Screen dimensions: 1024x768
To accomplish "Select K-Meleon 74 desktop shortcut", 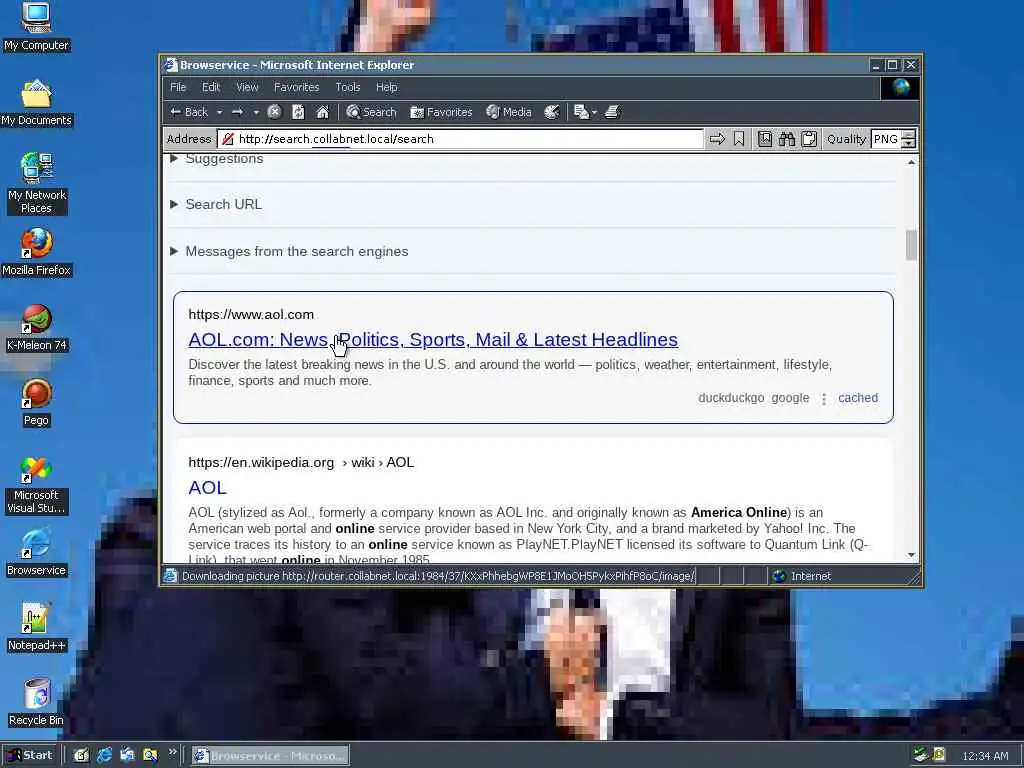I will click(36, 328).
